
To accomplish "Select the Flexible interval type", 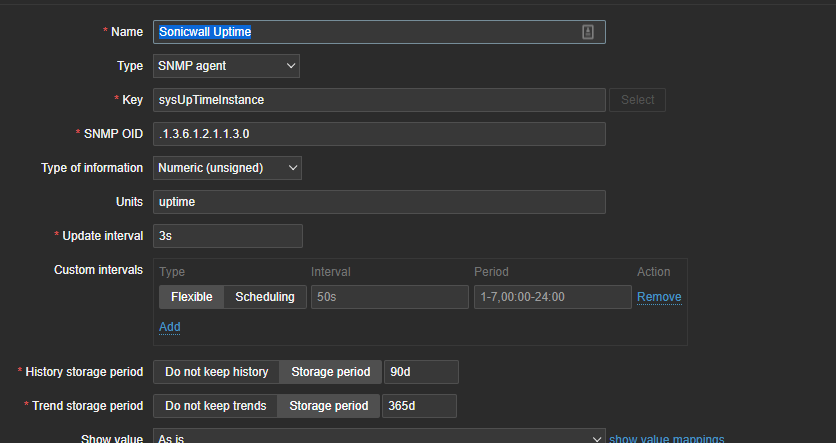I will coord(191,297).
